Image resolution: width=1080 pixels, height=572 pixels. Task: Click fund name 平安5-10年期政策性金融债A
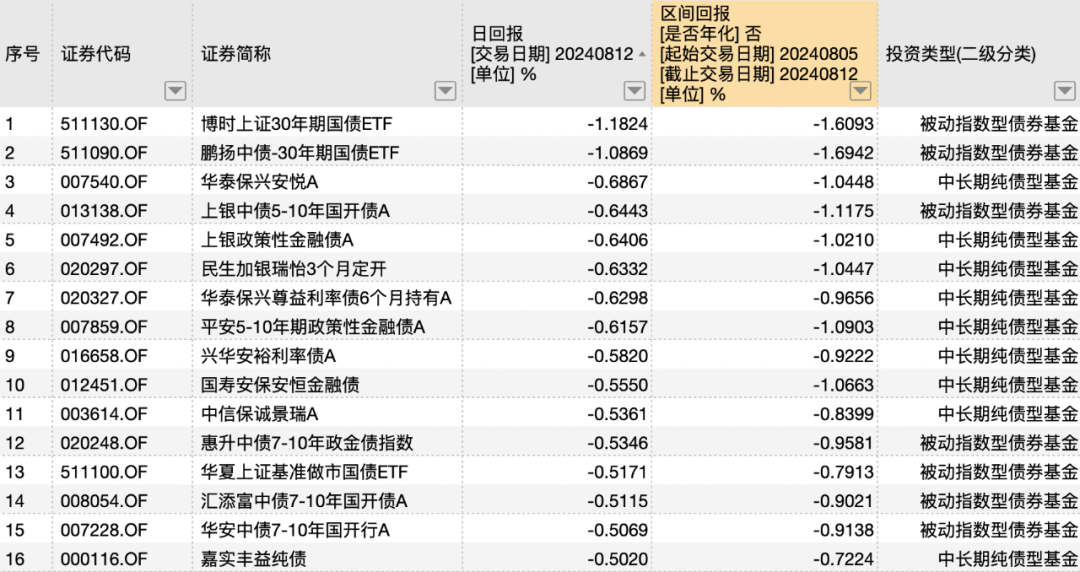pos(313,327)
